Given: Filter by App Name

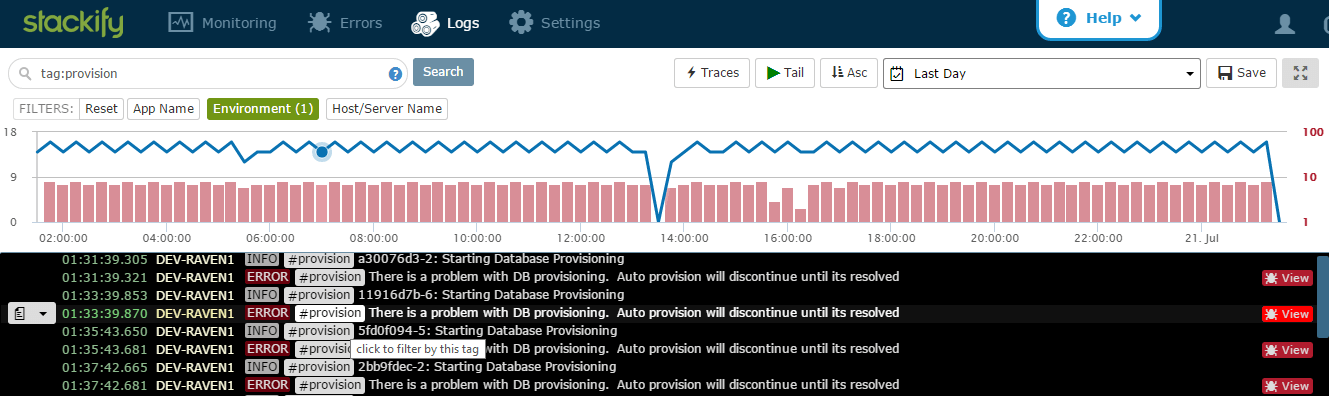Looking at the screenshot, I should pyautogui.click(x=163, y=109).
